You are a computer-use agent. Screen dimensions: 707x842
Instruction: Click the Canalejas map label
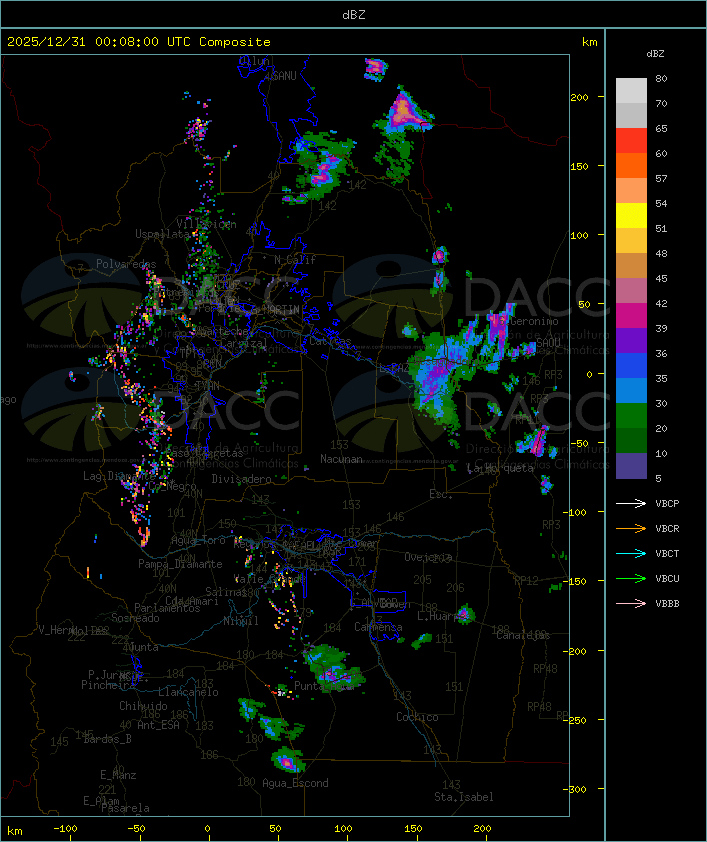pyautogui.click(x=523, y=635)
